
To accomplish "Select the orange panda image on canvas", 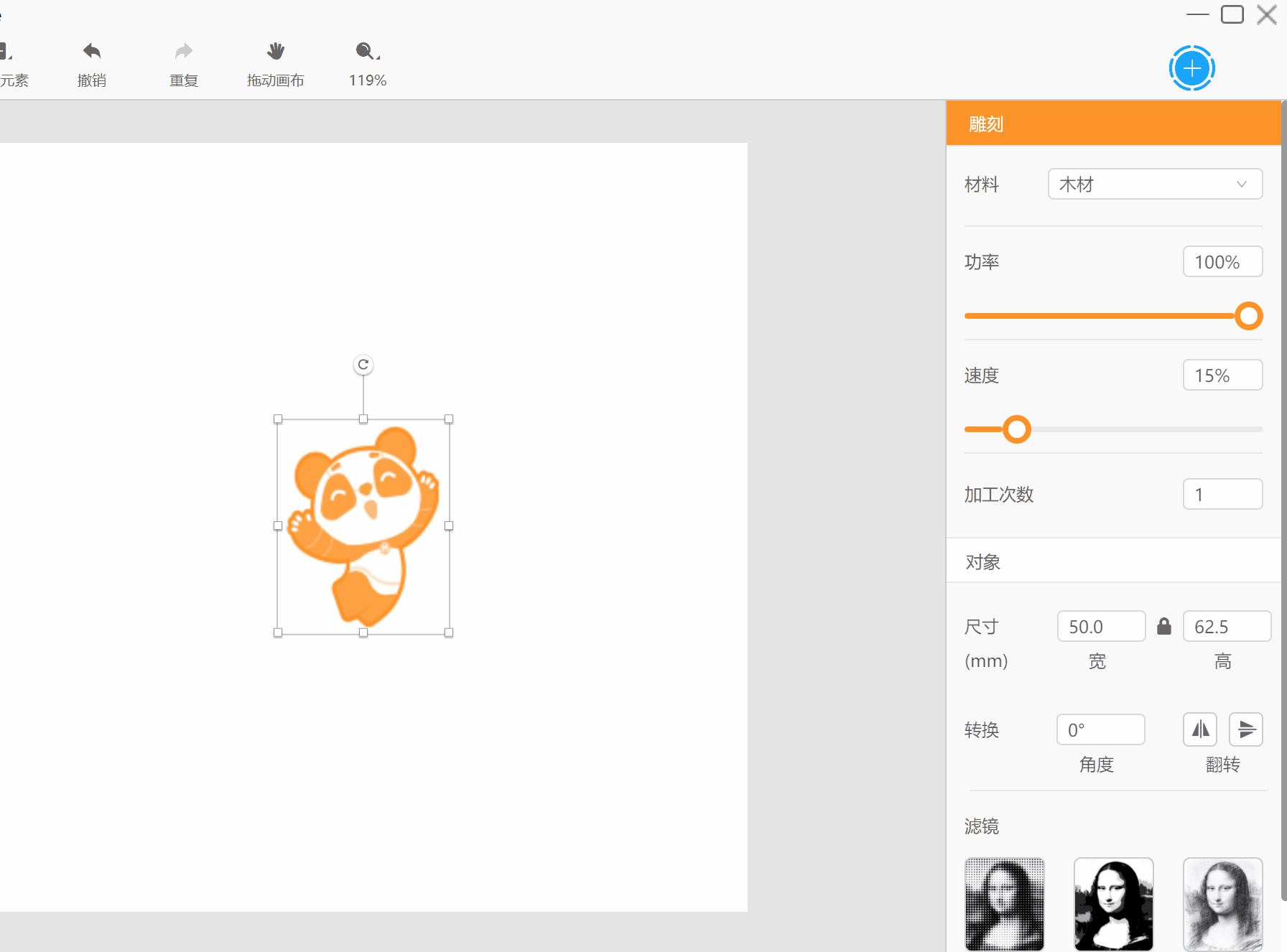I will pos(363,526).
